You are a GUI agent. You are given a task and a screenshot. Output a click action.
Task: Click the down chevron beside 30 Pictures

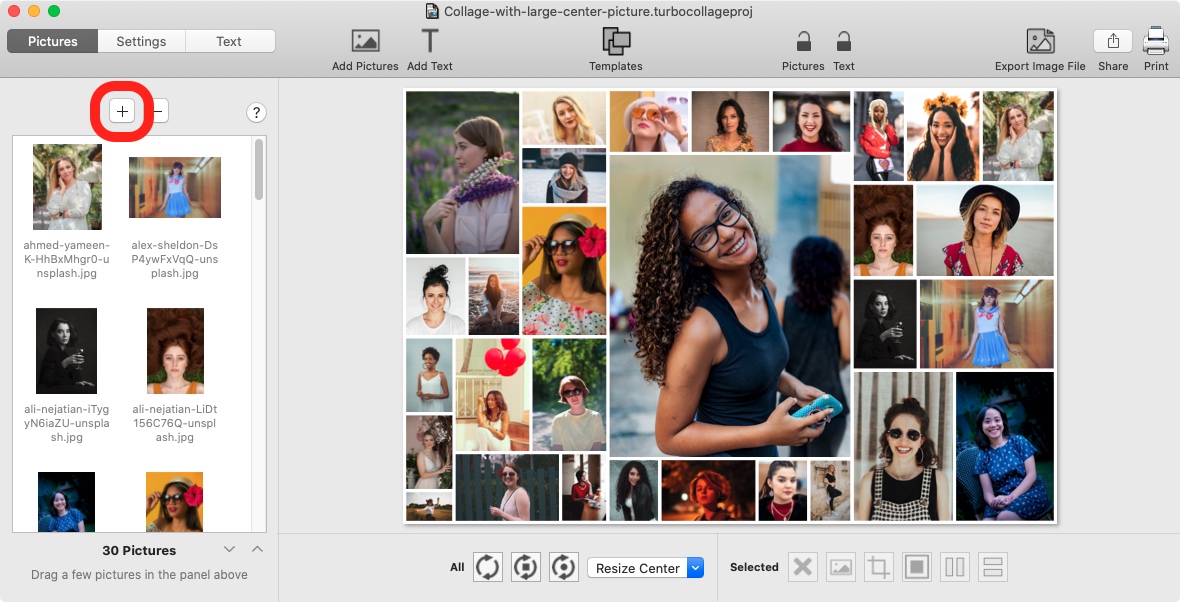click(x=229, y=549)
